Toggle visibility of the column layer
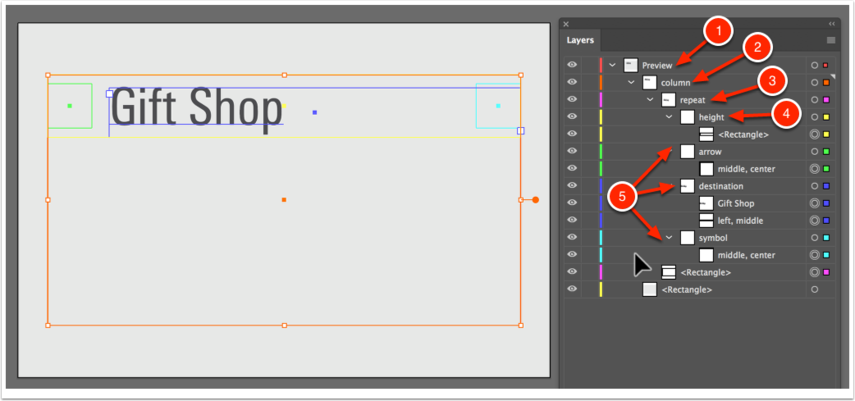The height and width of the screenshot is (401, 855). tap(571, 82)
